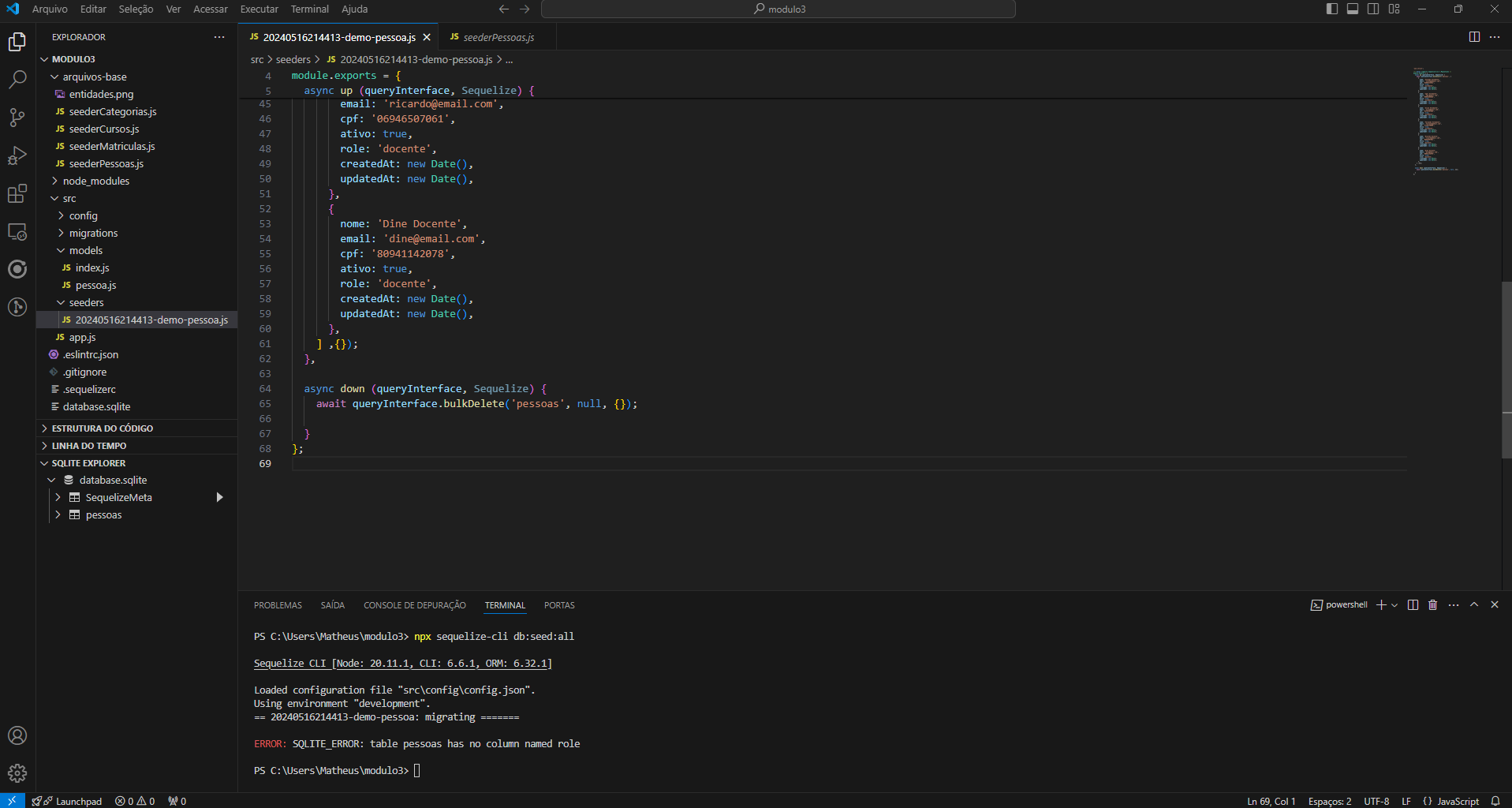Viewport: 1512px width, 808px height.
Task: Click the modulo3 command center search box
Action: [x=778, y=9]
